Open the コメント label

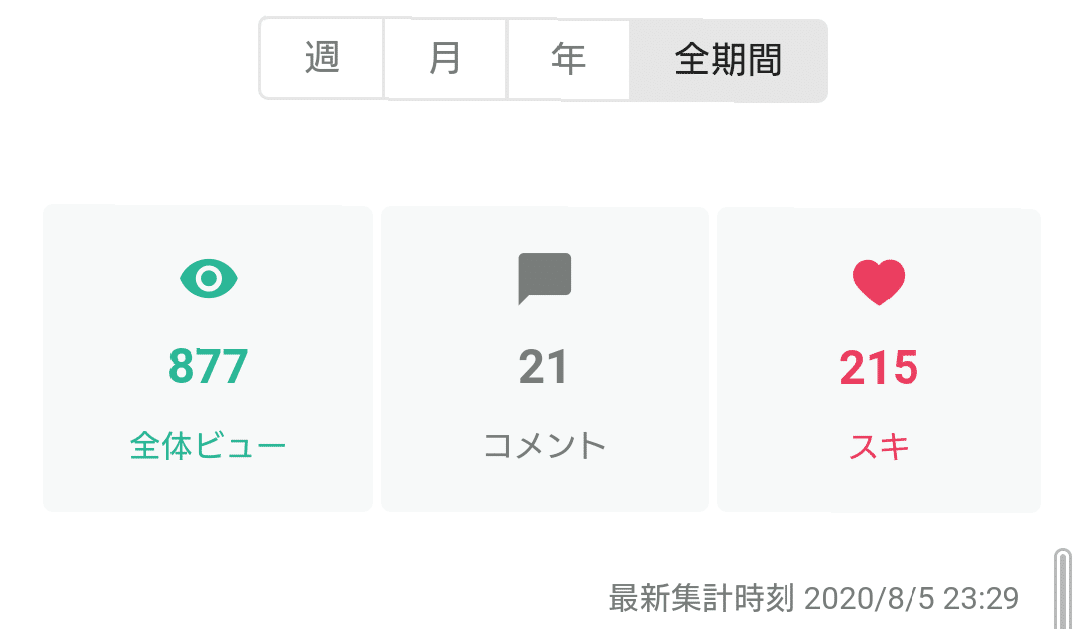(x=544, y=446)
